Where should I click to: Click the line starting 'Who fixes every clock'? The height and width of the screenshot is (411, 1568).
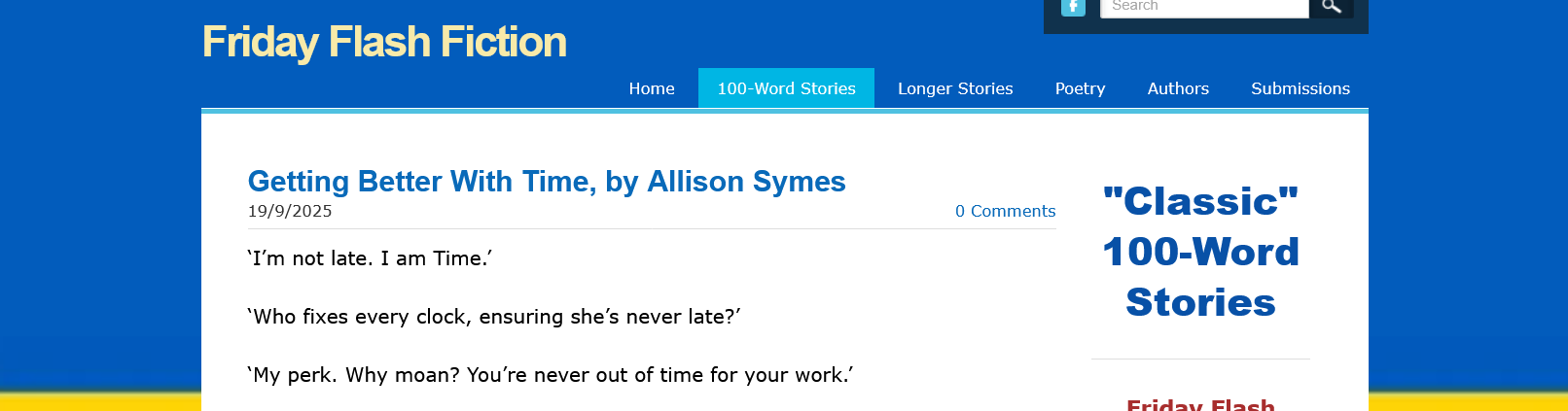(494, 317)
